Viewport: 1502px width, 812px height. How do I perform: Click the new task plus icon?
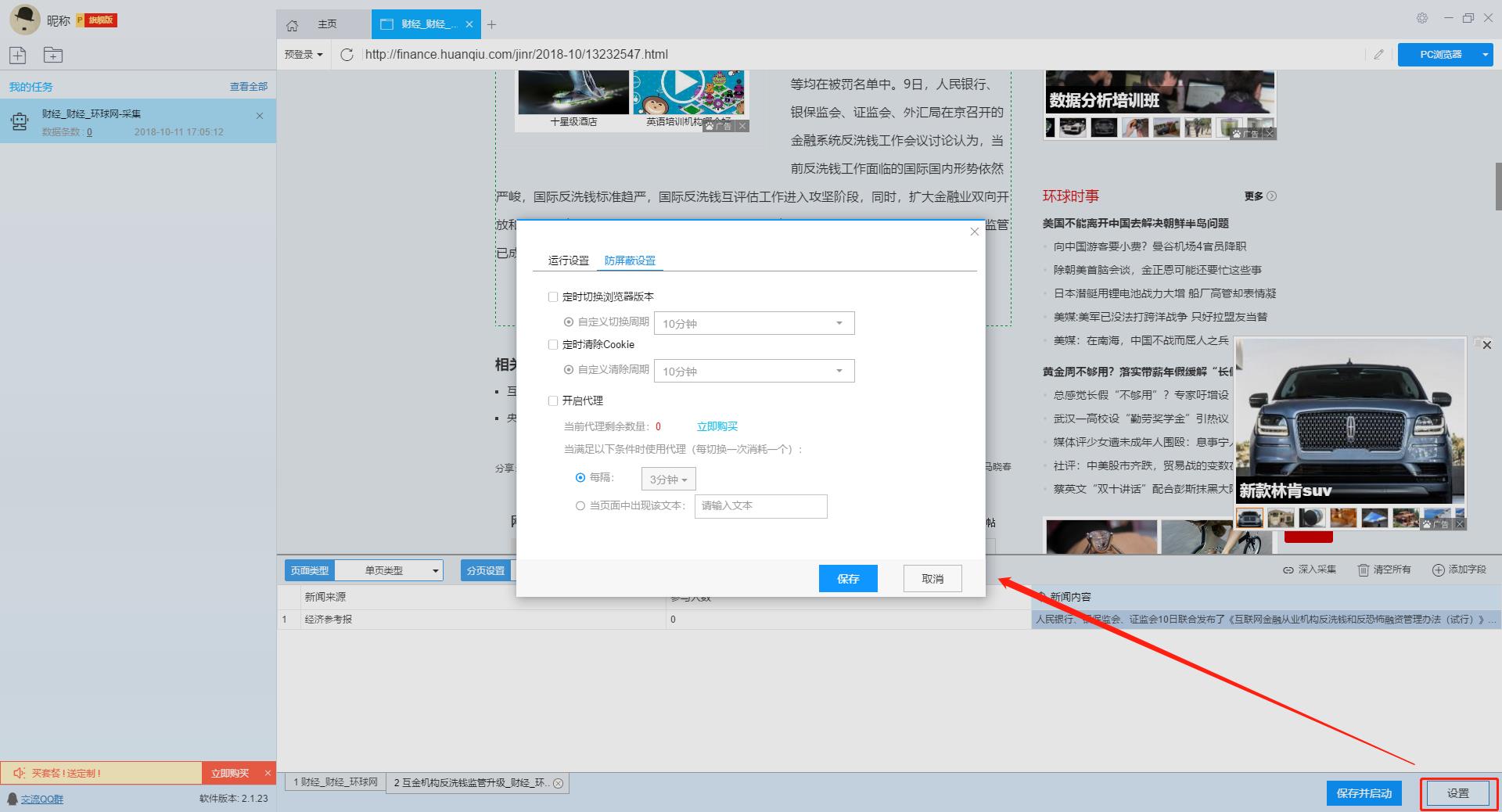(18, 55)
